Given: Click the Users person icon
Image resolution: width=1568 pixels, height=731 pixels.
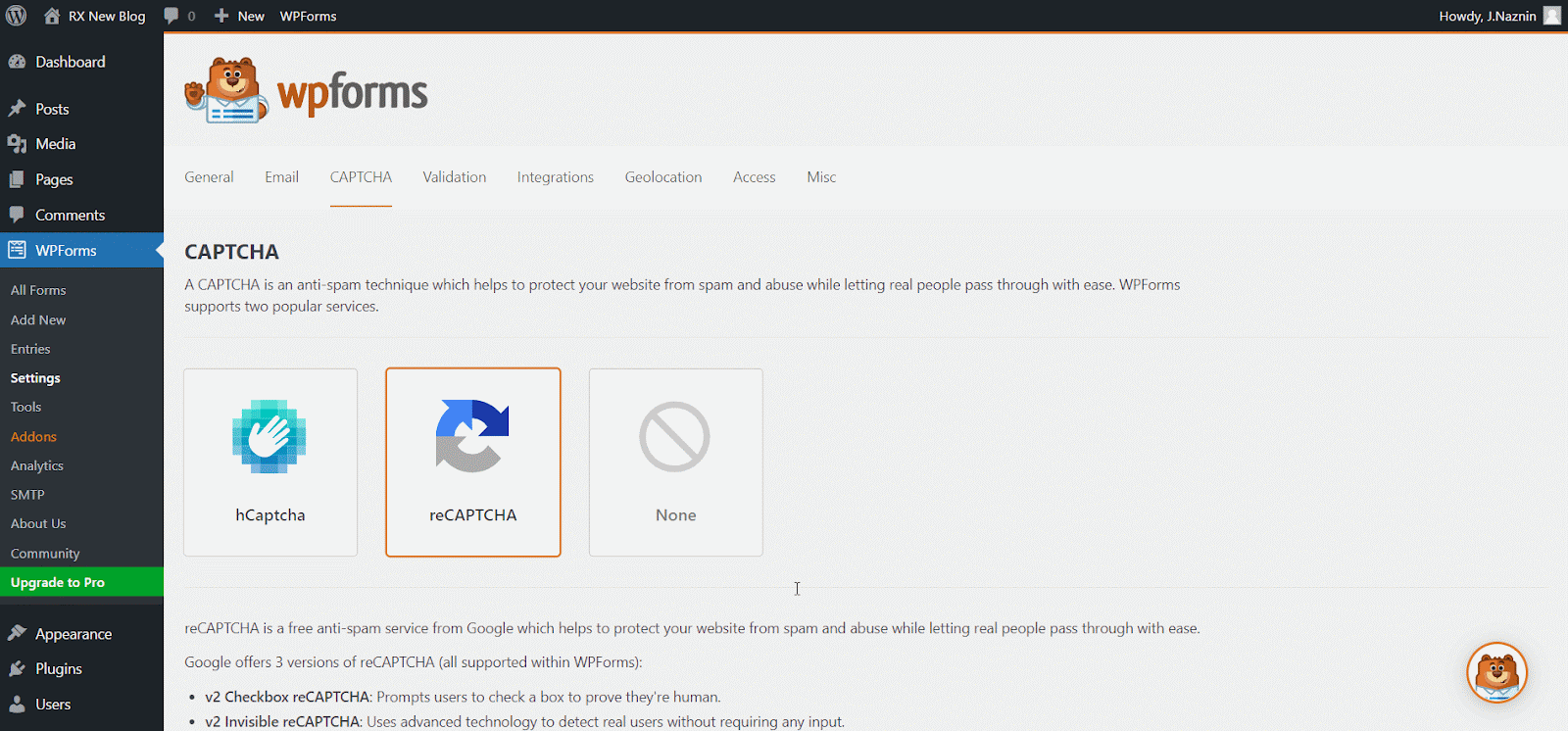Looking at the screenshot, I should (17, 704).
